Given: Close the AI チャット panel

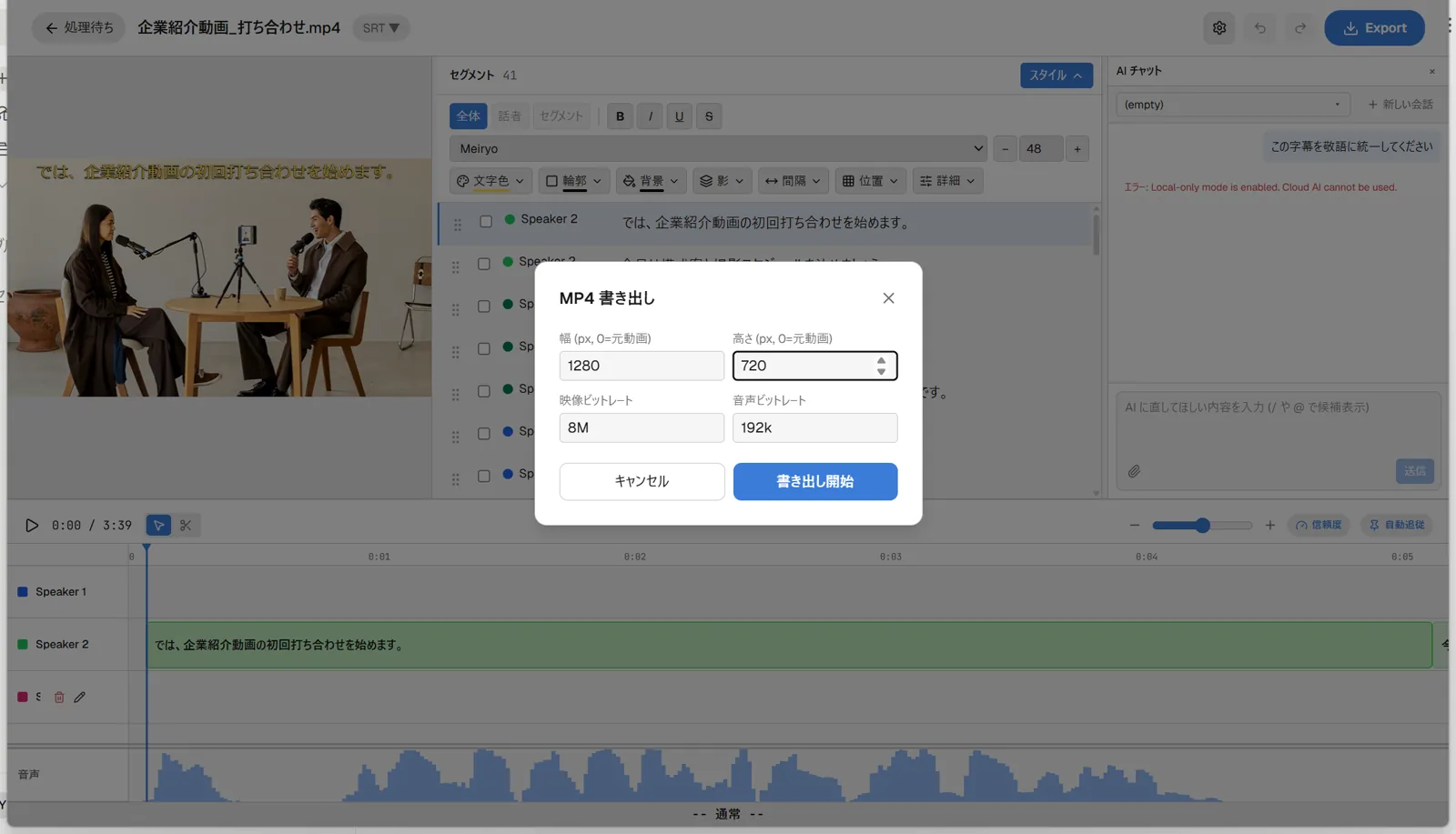Looking at the screenshot, I should click(1431, 71).
